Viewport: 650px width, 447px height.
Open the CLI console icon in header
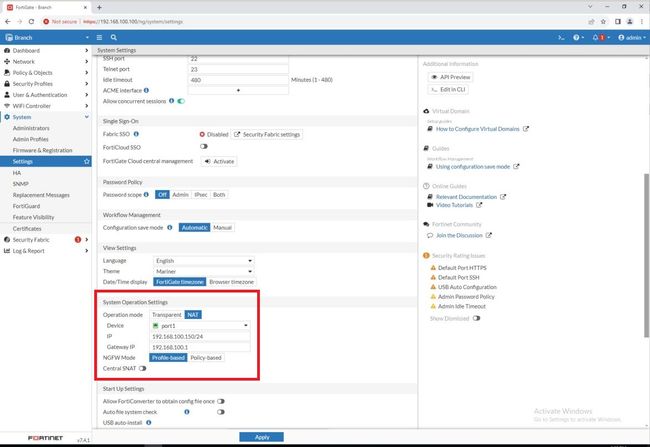(x=561, y=38)
